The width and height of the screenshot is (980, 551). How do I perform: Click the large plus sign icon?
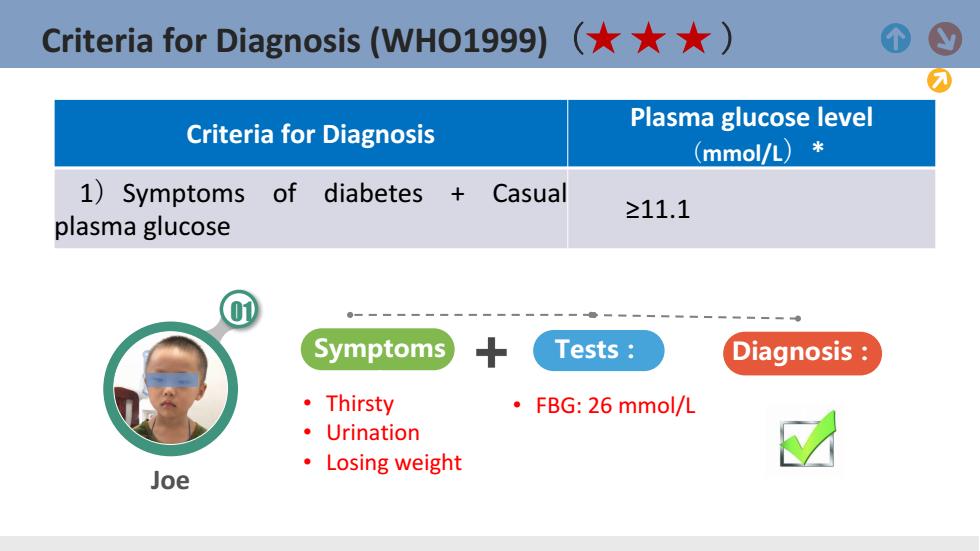tap(491, 352)
